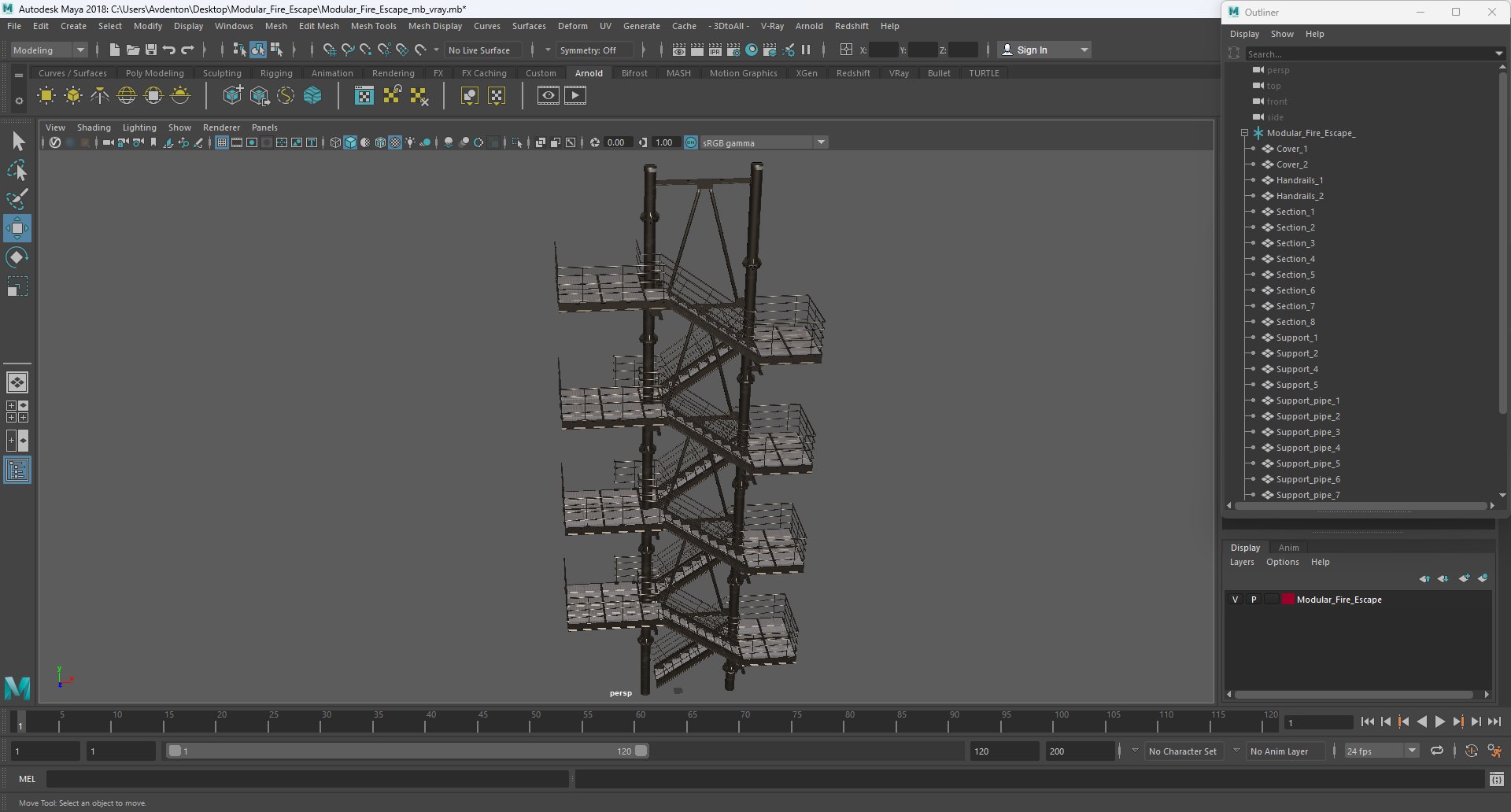Create an Arnold stand-in from the shelf
The image size is (1511, 812).
click(232, 96)
